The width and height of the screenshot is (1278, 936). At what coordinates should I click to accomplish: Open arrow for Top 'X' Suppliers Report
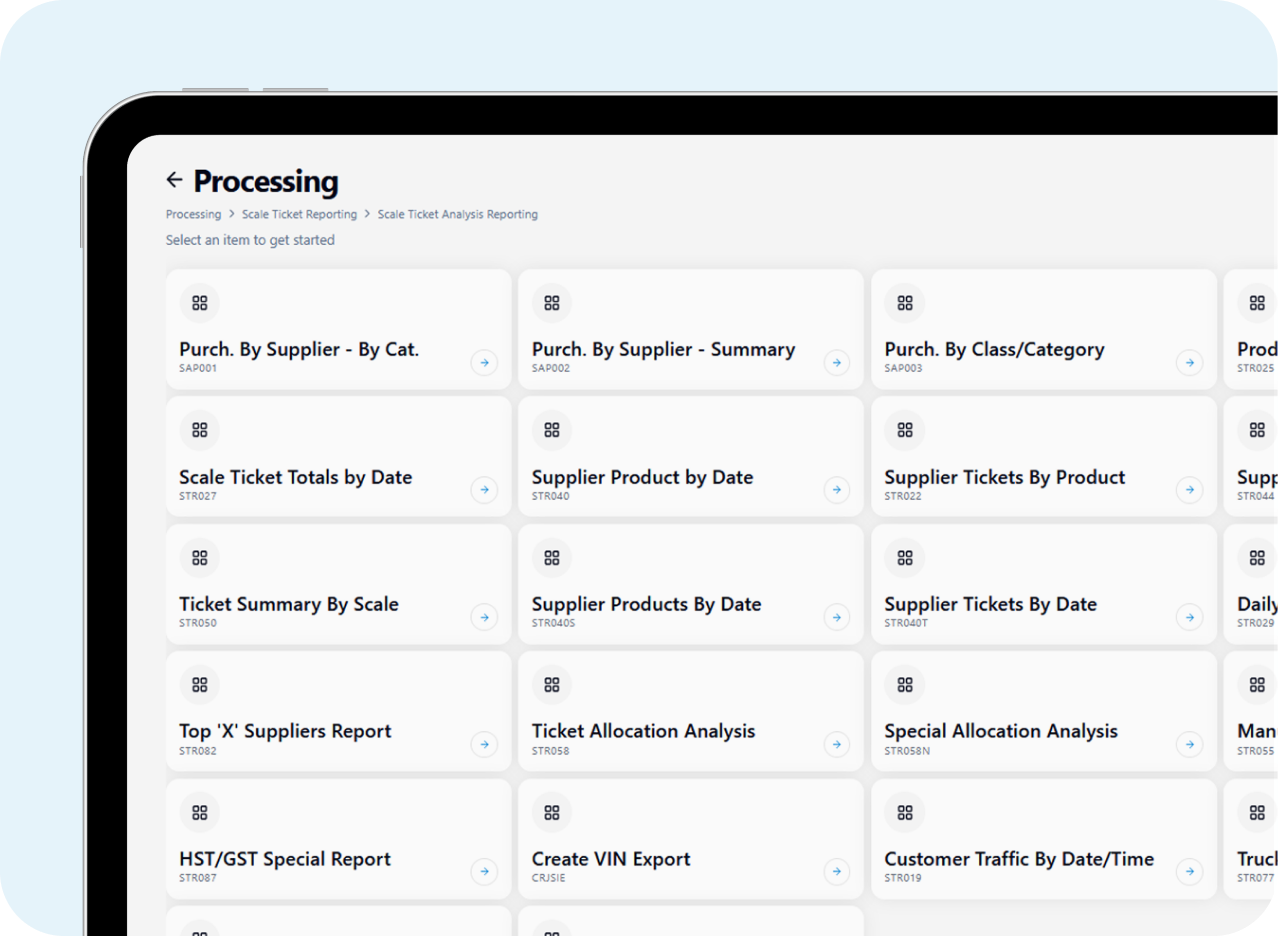point(484,744)
